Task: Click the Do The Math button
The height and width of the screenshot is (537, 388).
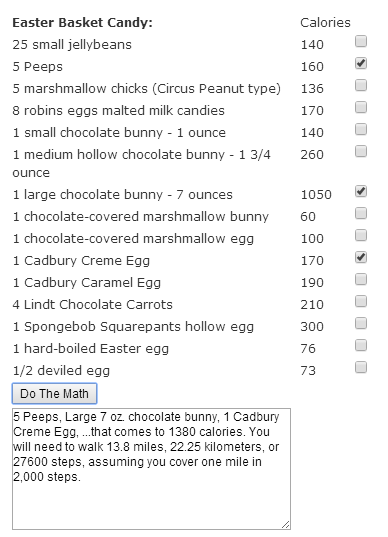Action: coord(54,394)
